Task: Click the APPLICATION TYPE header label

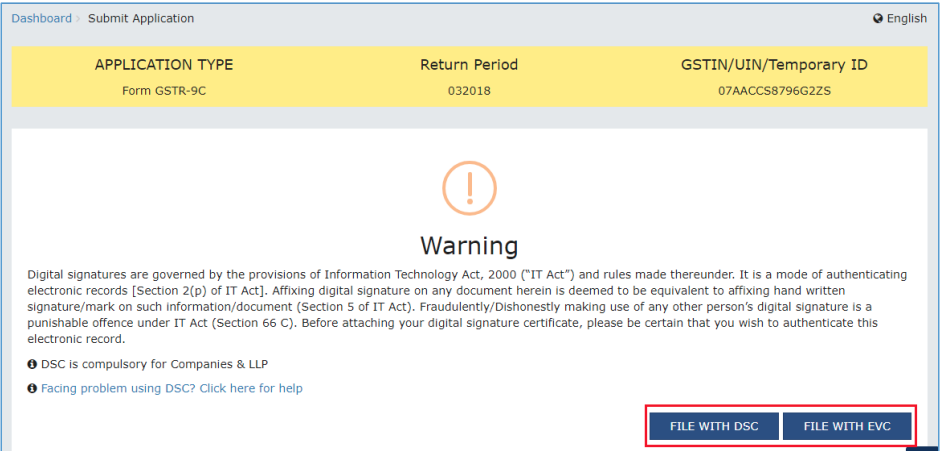Action: (x=164, y=65)
